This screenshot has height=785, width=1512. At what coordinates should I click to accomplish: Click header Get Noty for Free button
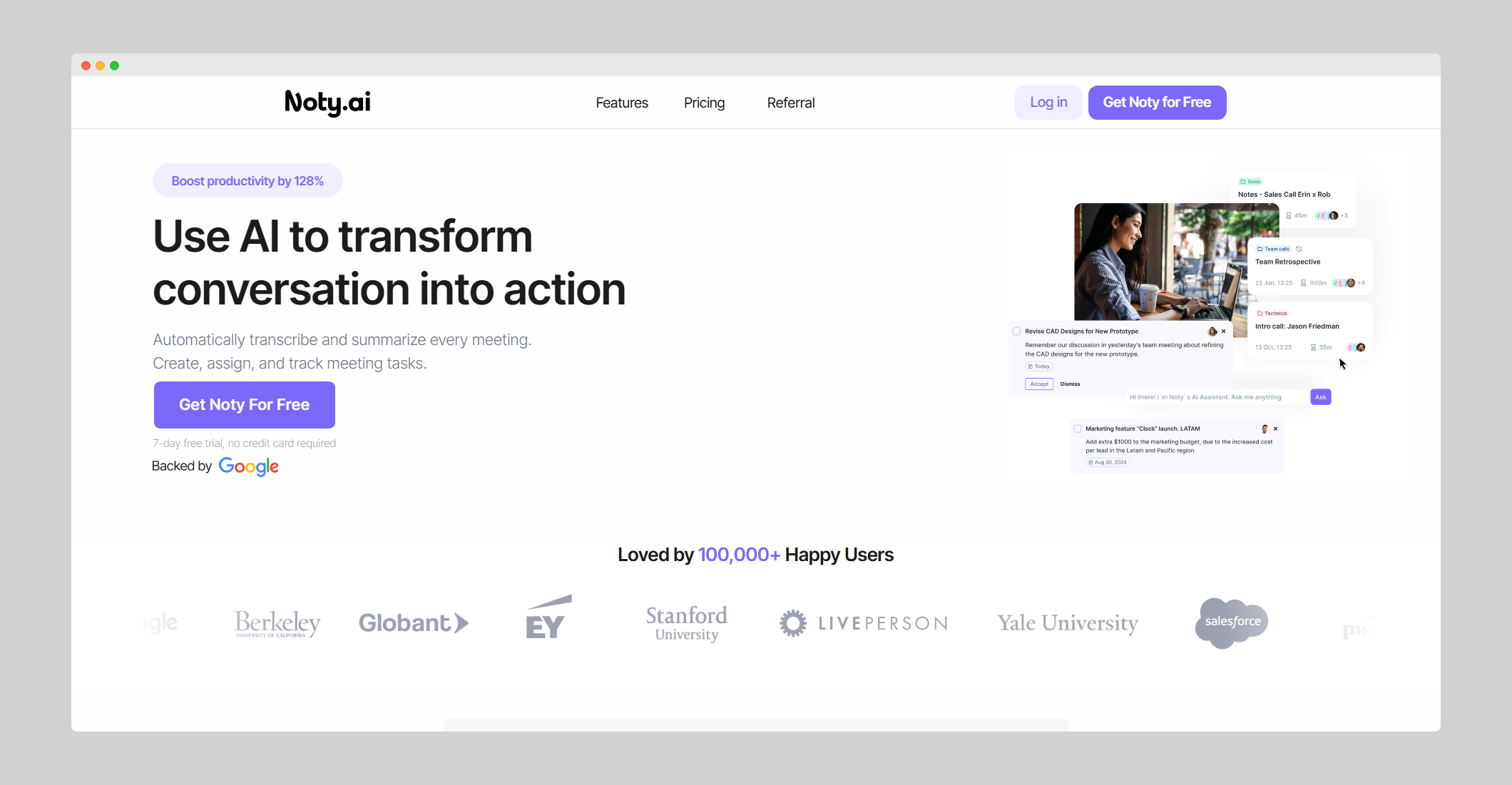tap(1157, 103)
